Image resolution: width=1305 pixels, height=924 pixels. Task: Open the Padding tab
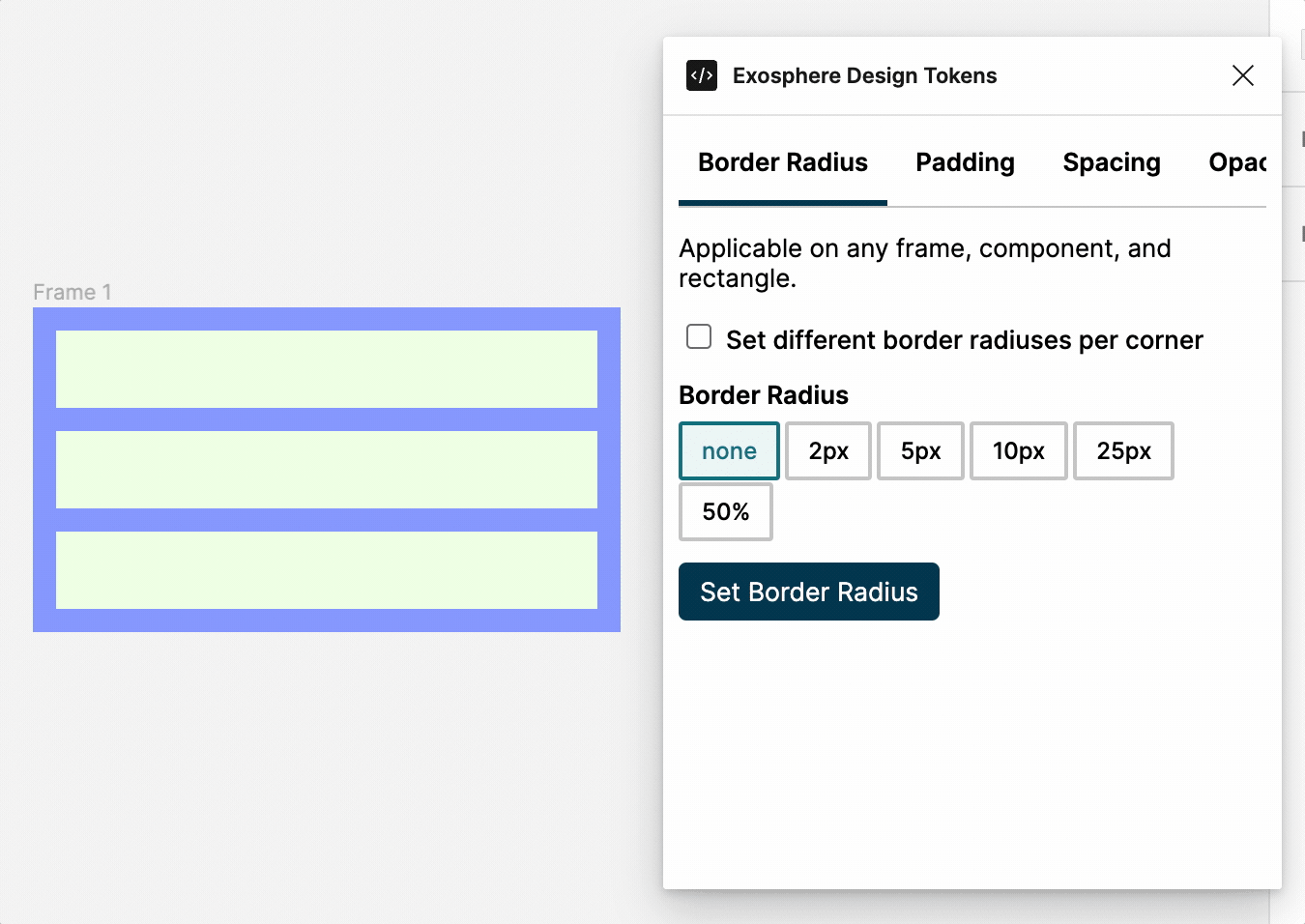(x=965, y=162)
